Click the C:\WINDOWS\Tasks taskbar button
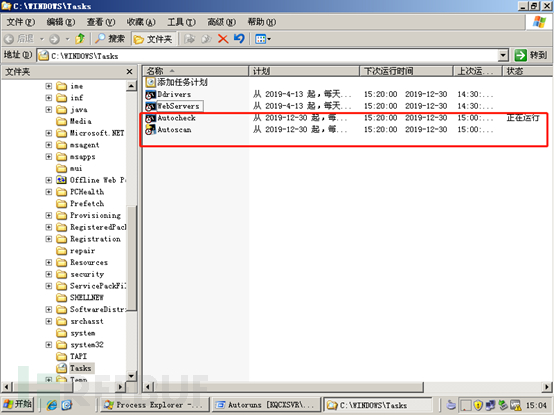 pos(378,405)
